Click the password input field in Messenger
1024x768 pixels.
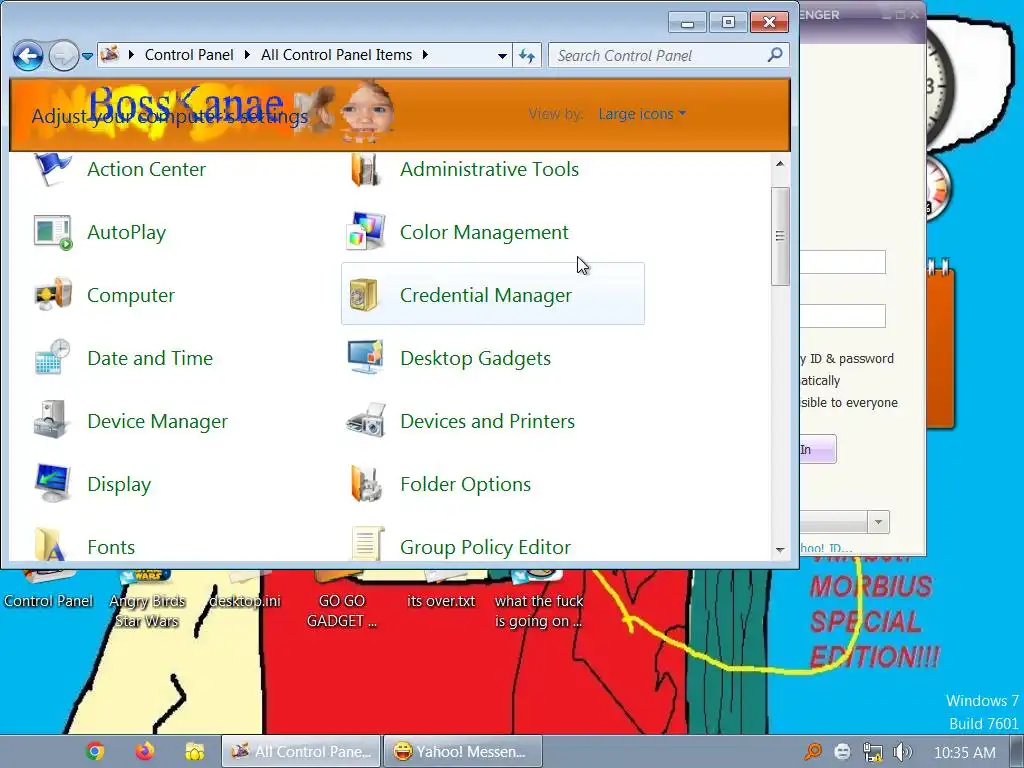842,316
